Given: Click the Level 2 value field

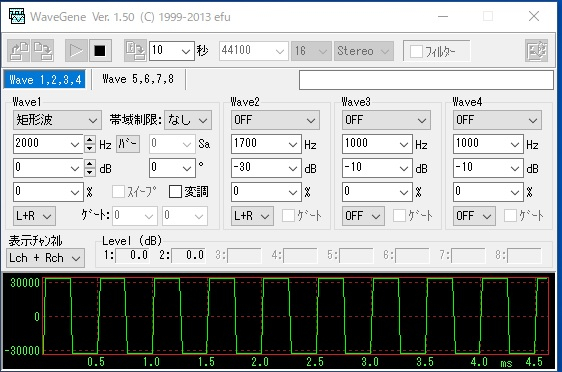Looking at the screenshot, I should click(188, 255).
